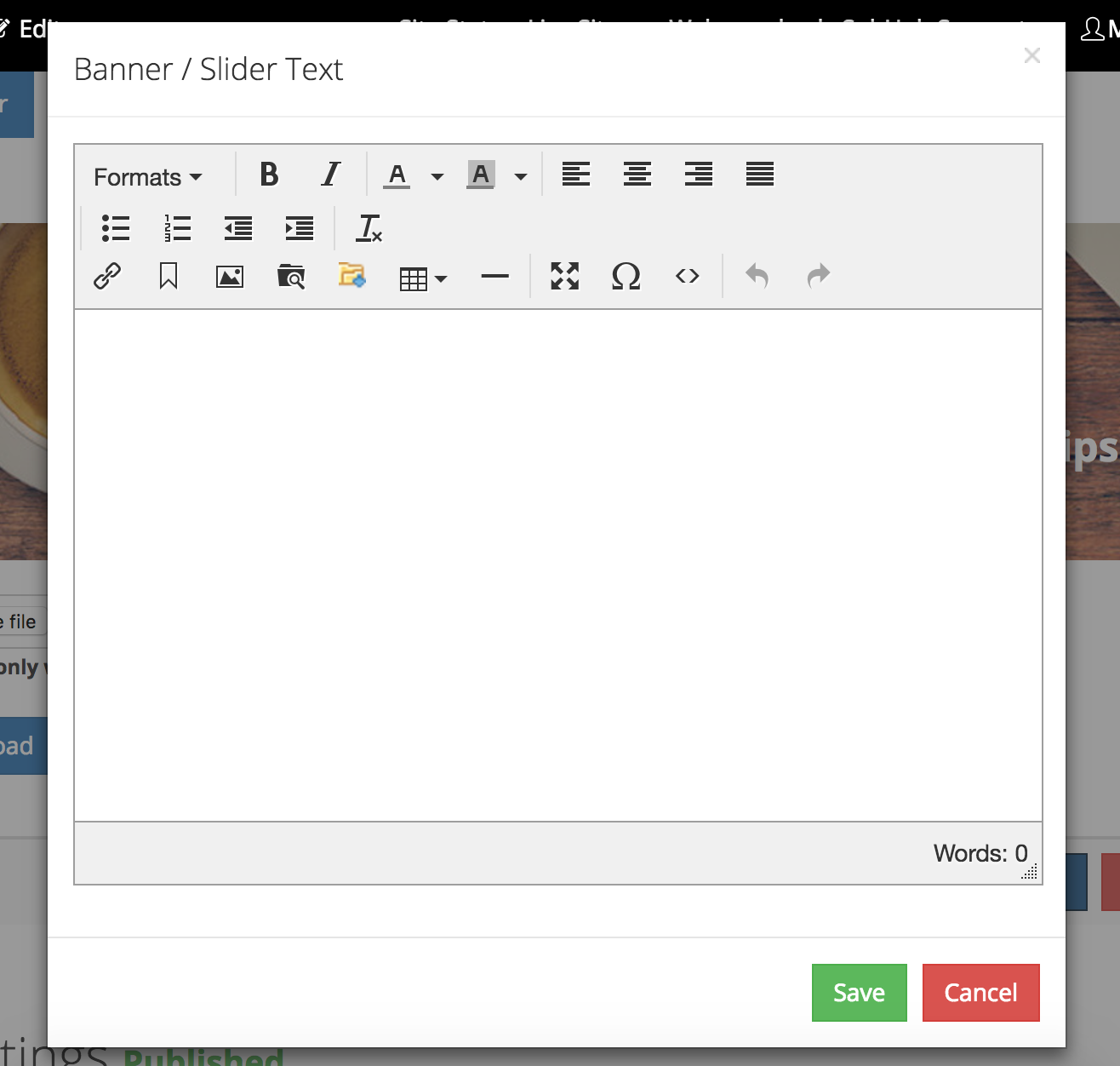Align text center
1120x1066 pixels.
point(637,175)
